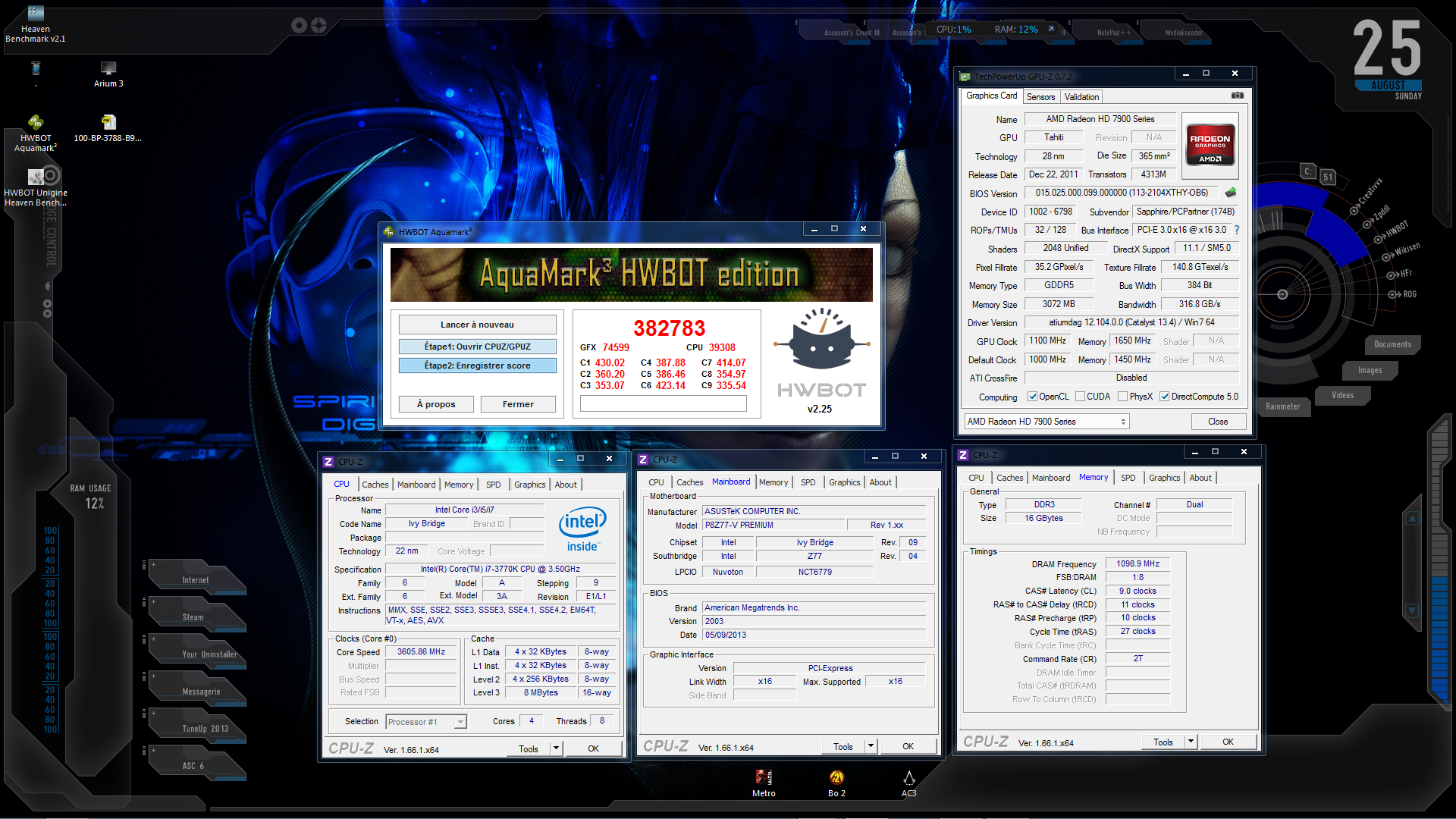Viewport: 1456px width, 819px height.
Task: Click the HWBOT mascot logo in Aquamark
Action: [x=821, y=339]
